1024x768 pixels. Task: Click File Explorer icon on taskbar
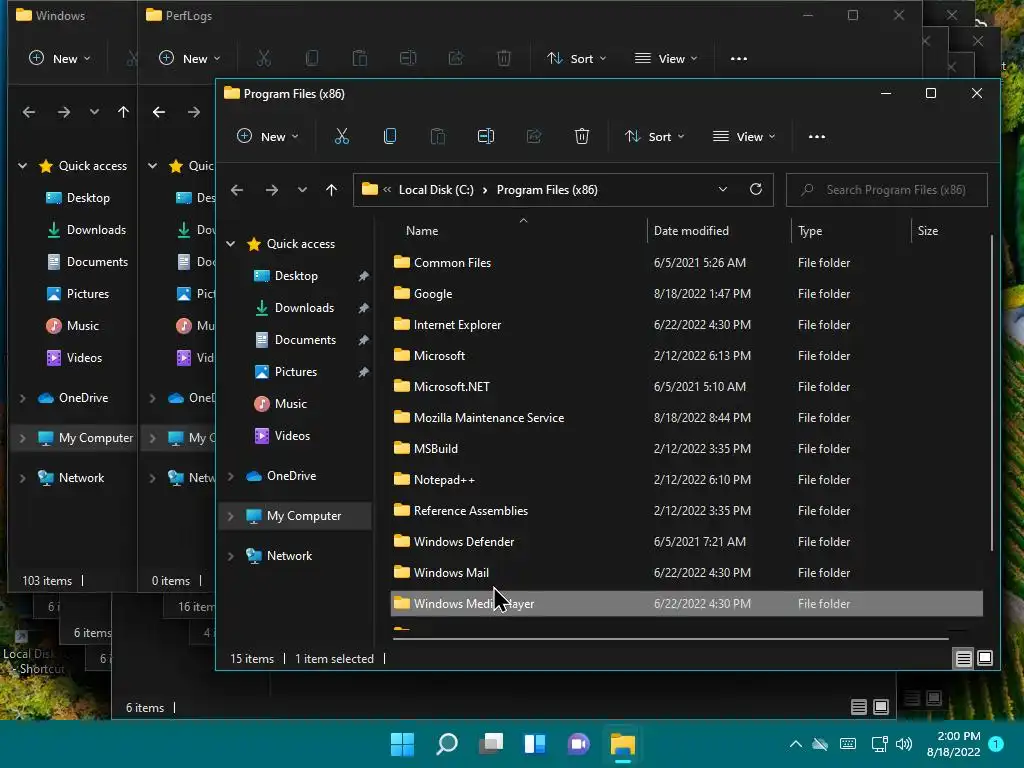(x=623, y=744)
